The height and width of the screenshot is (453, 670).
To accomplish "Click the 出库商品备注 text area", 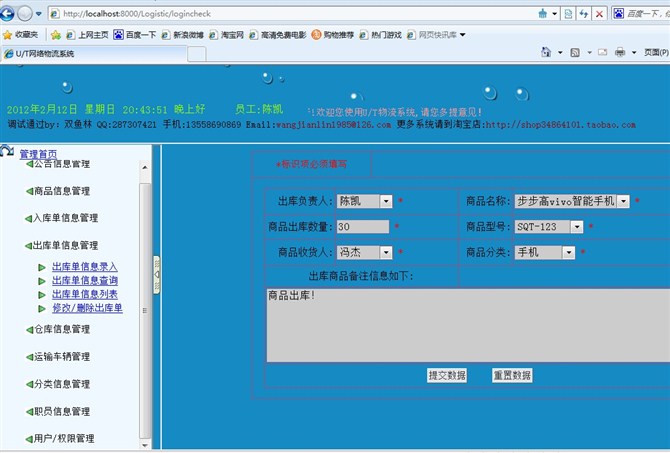I will pos(468,325).
